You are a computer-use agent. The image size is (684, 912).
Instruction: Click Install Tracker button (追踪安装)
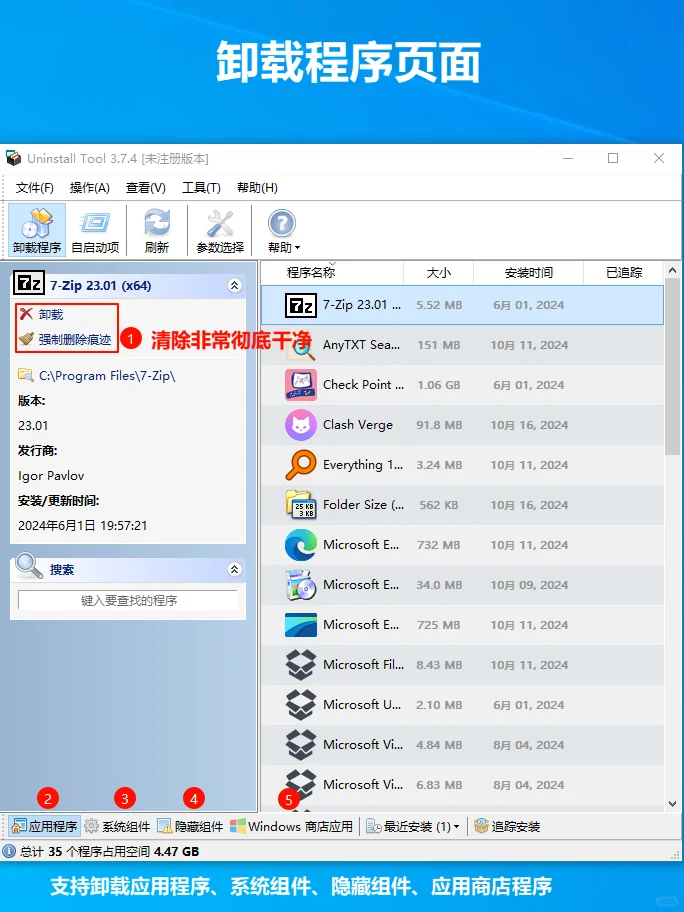point(507,826)
